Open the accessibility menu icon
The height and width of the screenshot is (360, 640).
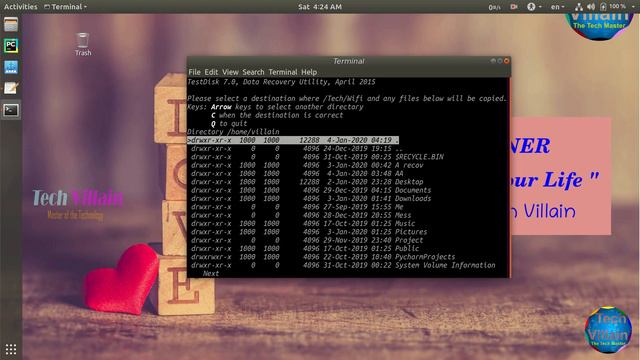pos(534,7)
